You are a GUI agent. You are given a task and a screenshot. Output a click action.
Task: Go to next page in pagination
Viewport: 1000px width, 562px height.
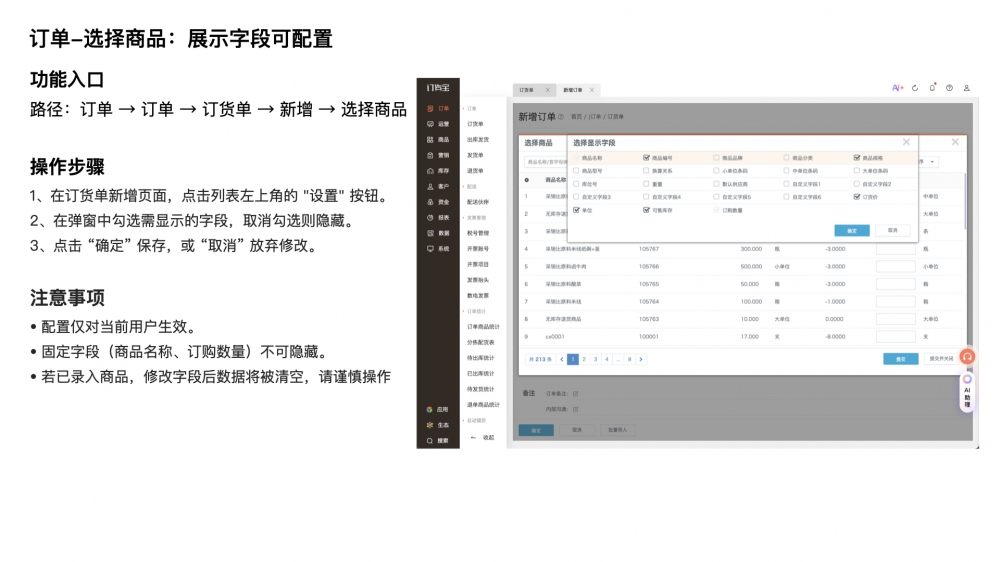[x=641, y=359]
